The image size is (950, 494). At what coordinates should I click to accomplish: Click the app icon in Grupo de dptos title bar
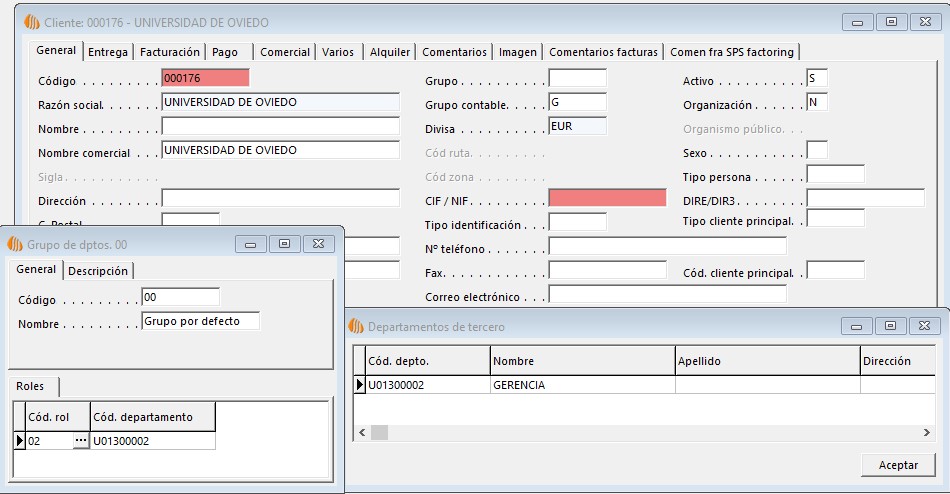(x=17, y=244)
